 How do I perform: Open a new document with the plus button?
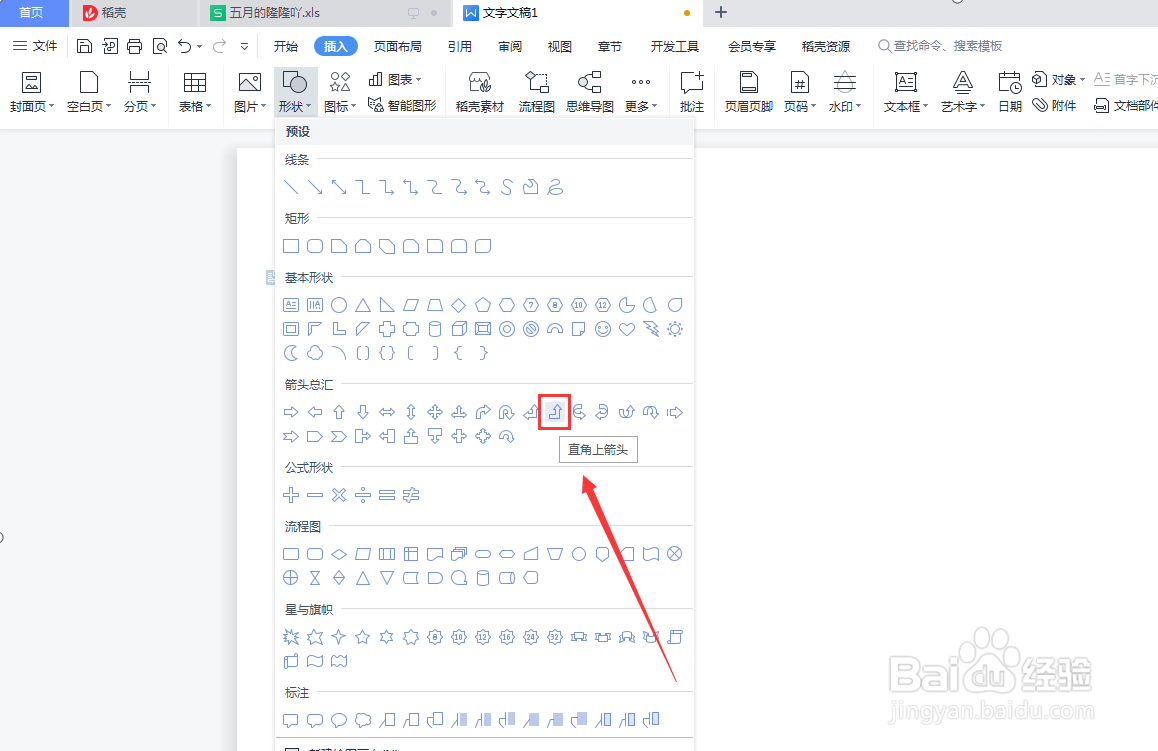click(x=720, y=13)
